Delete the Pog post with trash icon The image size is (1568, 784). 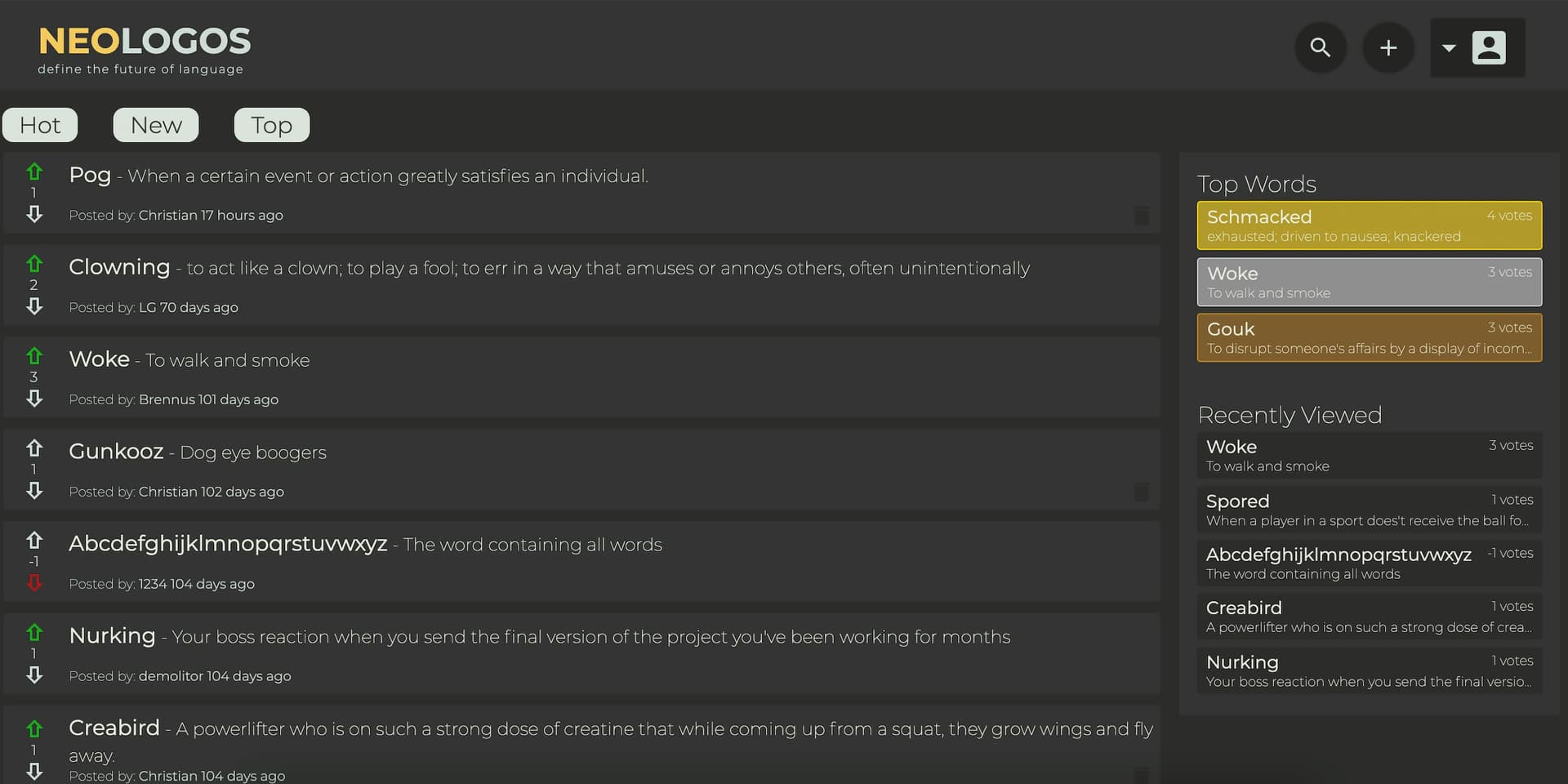click(x=1141, y=216)
